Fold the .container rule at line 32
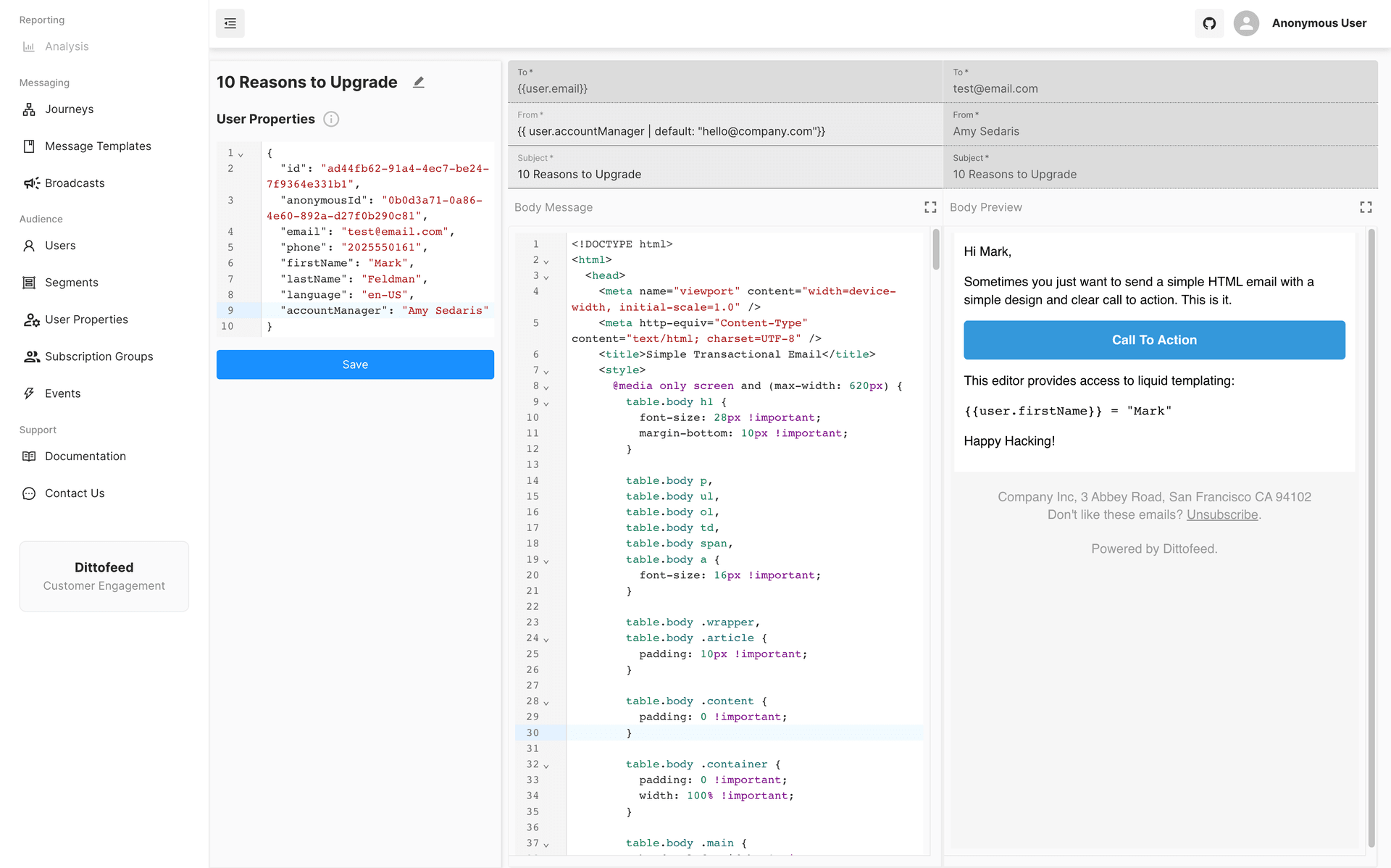This screenshot has width=1391, height=868. pos(546,766)
